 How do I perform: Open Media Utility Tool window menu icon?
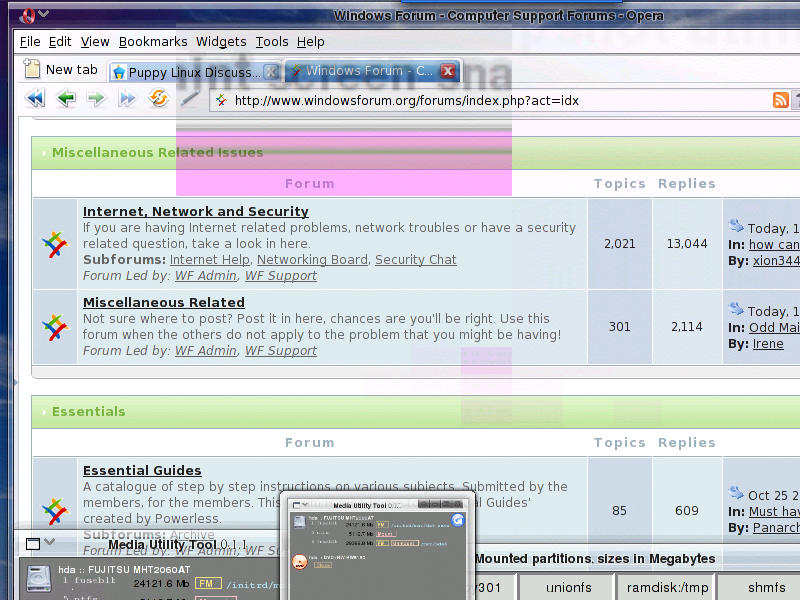33,544
